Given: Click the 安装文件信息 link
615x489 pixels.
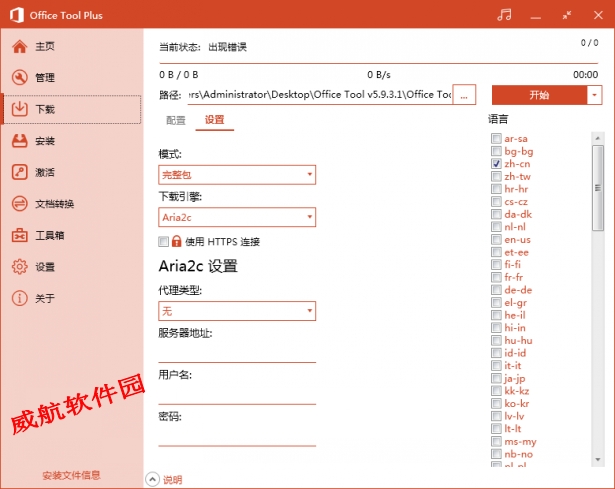Looking at the screenshot, I should coord(71,476).
